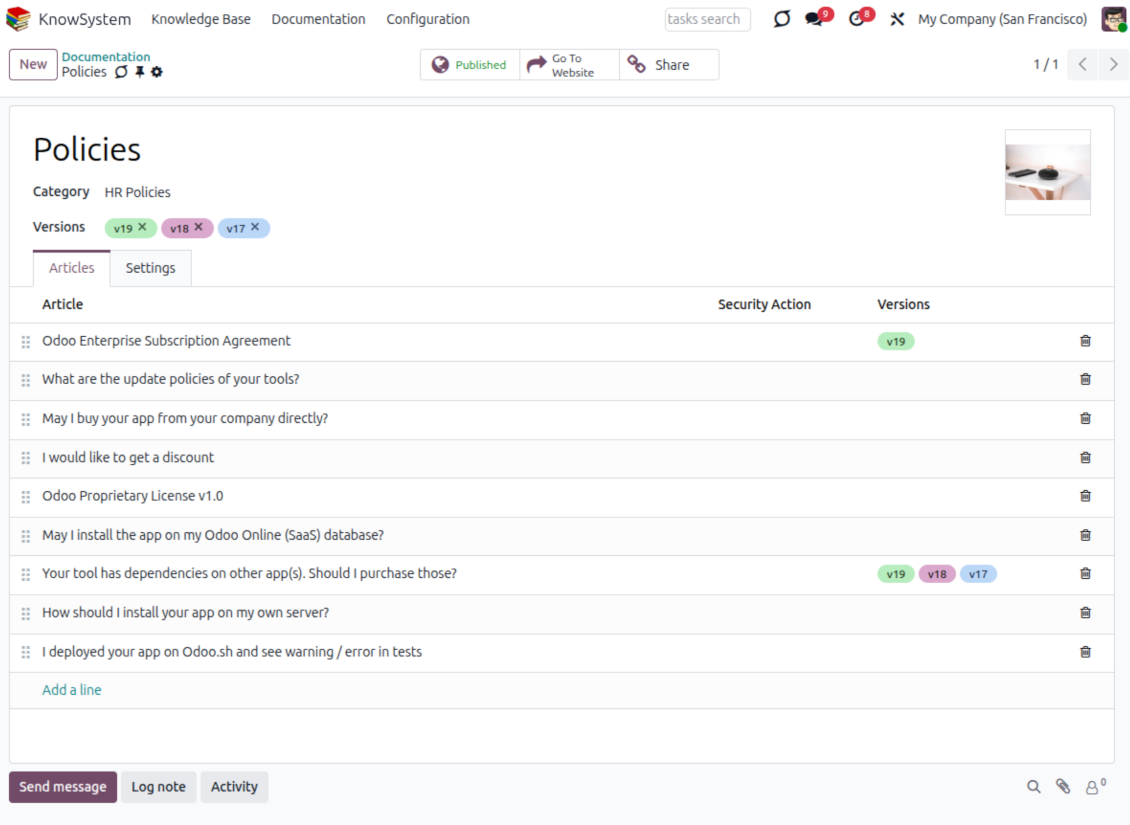Switch to the Settings tab
The width and height of the screenshot is (1130, 825).
point(150,268)
